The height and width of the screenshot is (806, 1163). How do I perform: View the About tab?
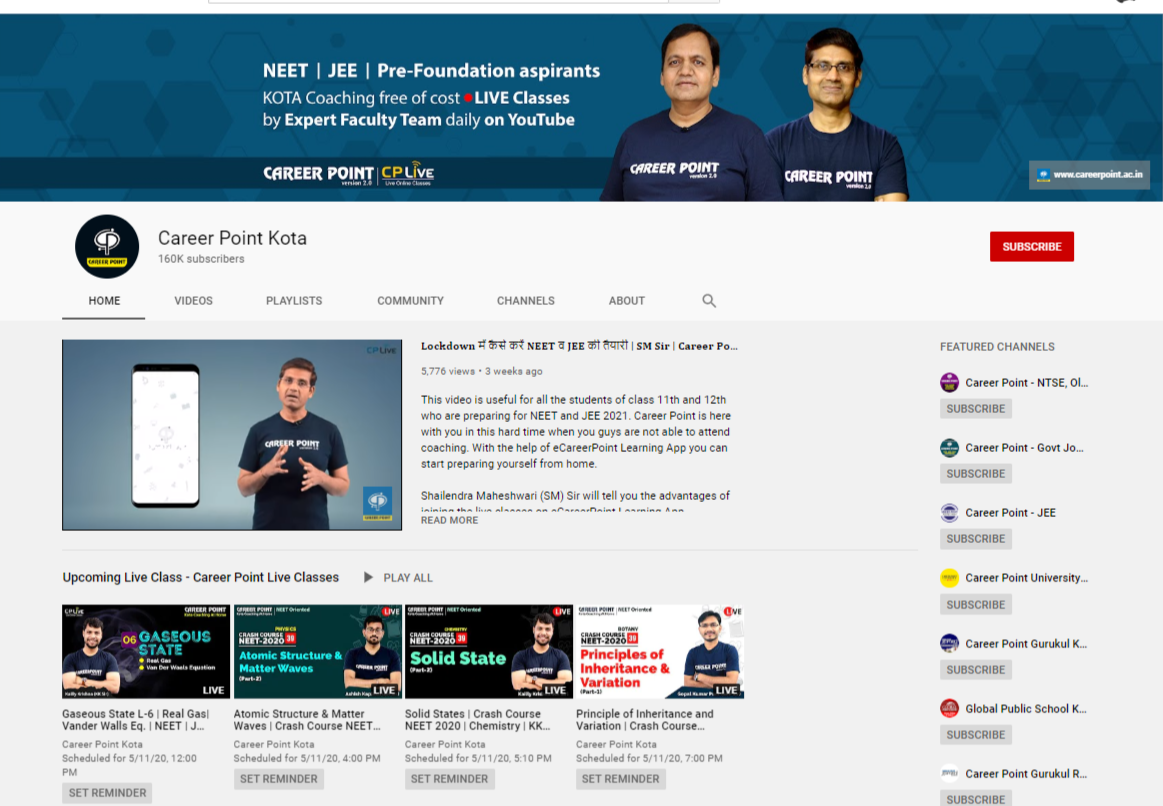tap(627, 300)
